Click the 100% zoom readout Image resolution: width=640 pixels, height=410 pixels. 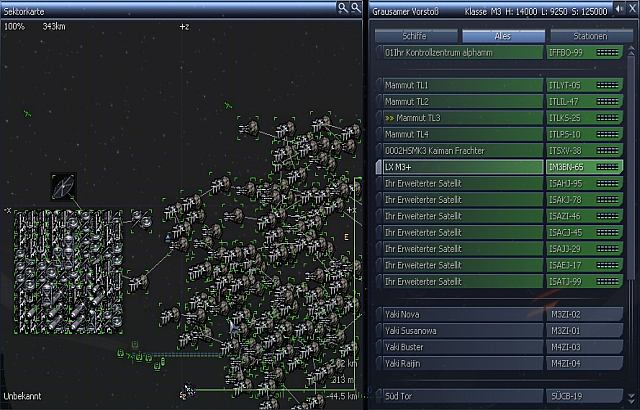pos(14,27)
